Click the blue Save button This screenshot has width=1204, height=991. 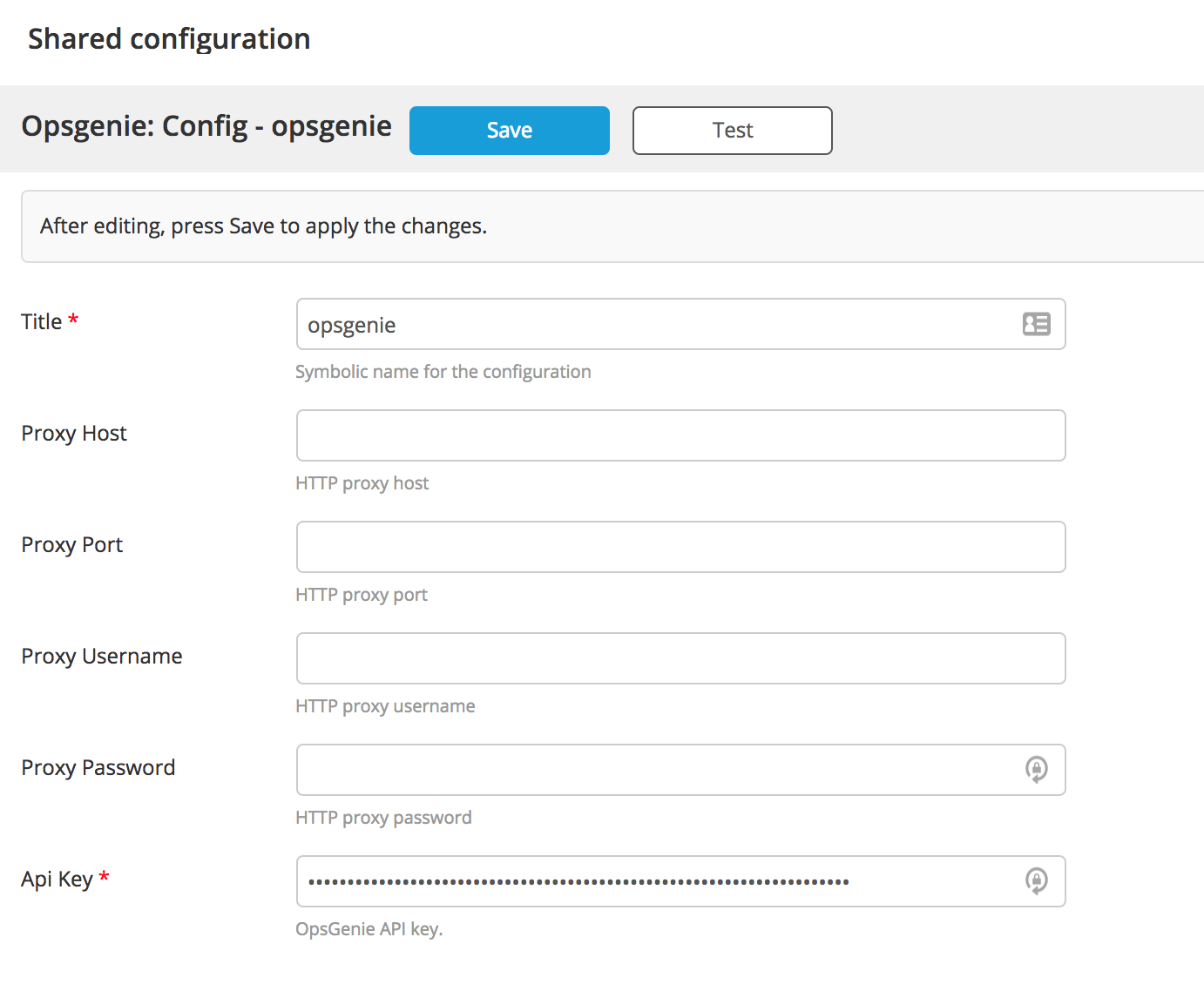click(509, 131)
